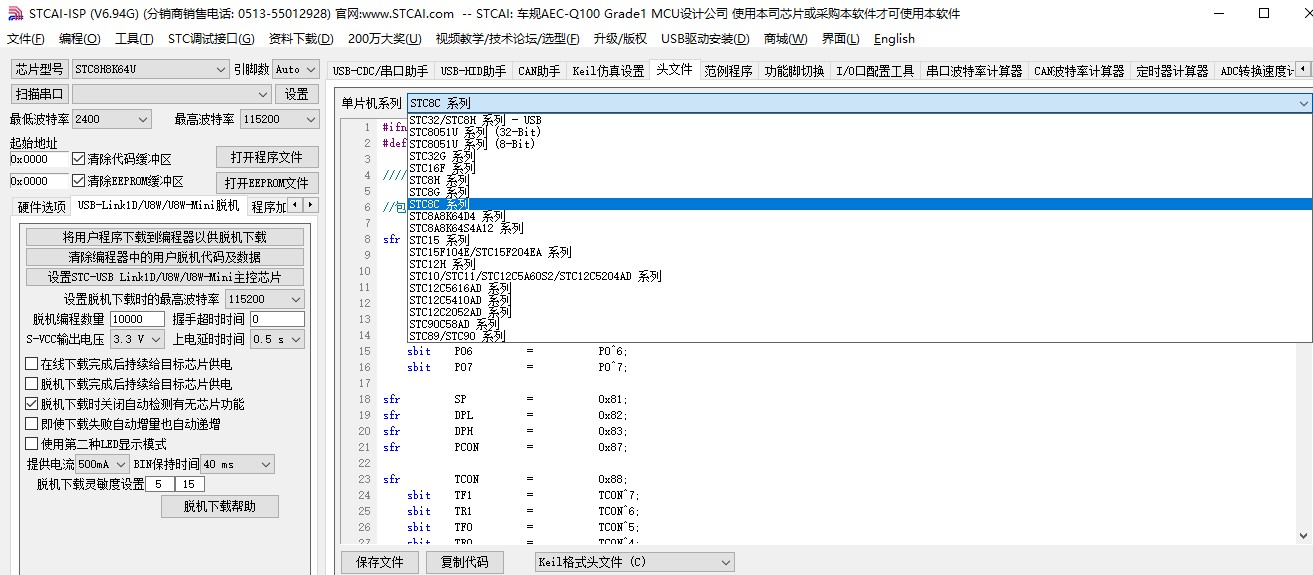Viewport: 1313px width, 575px height.
Task: Click the 扫描串口 button
Action: click(x=40, y=94)
